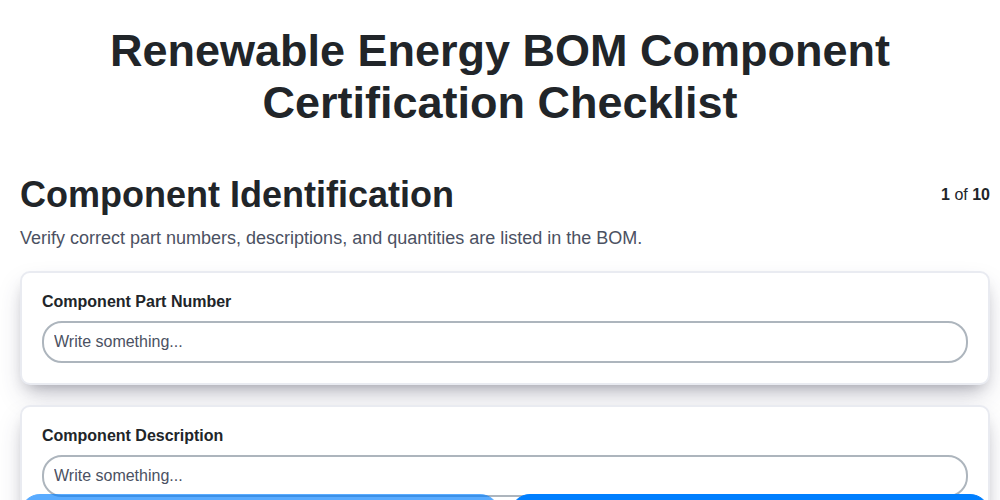Viewport: 1000px width, 500px height.
Task: Focus the Component Description text box
Action: tap(504, 475)
